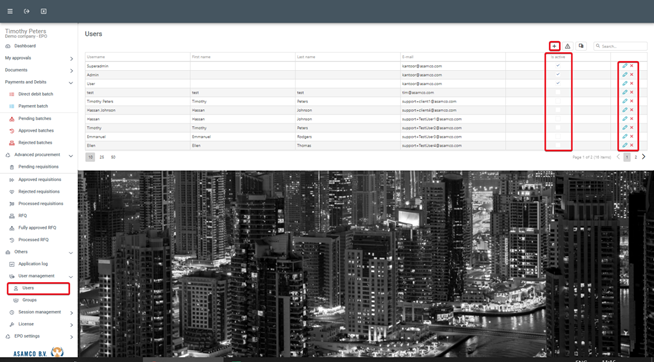Open Approved batches list

coord(36,131)
